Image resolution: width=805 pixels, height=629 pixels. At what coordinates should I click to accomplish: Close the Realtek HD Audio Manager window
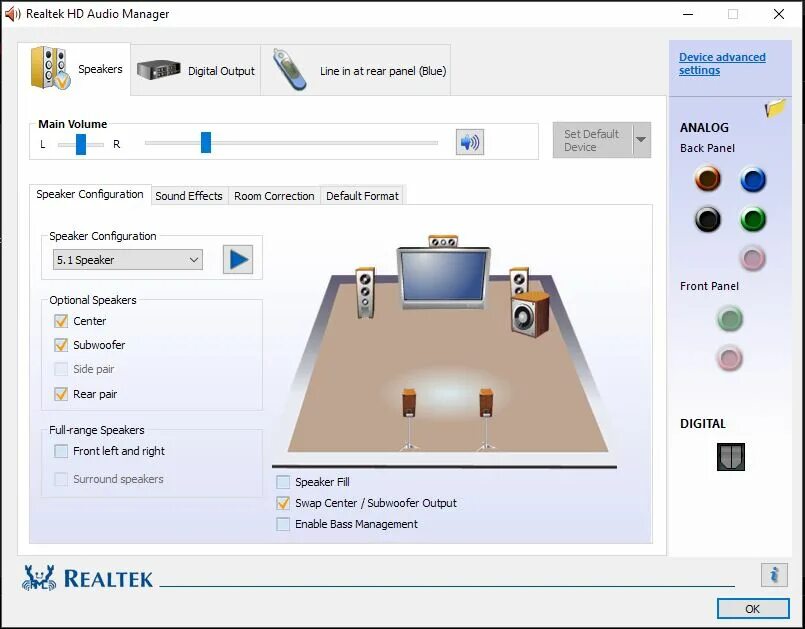(779, 14)
